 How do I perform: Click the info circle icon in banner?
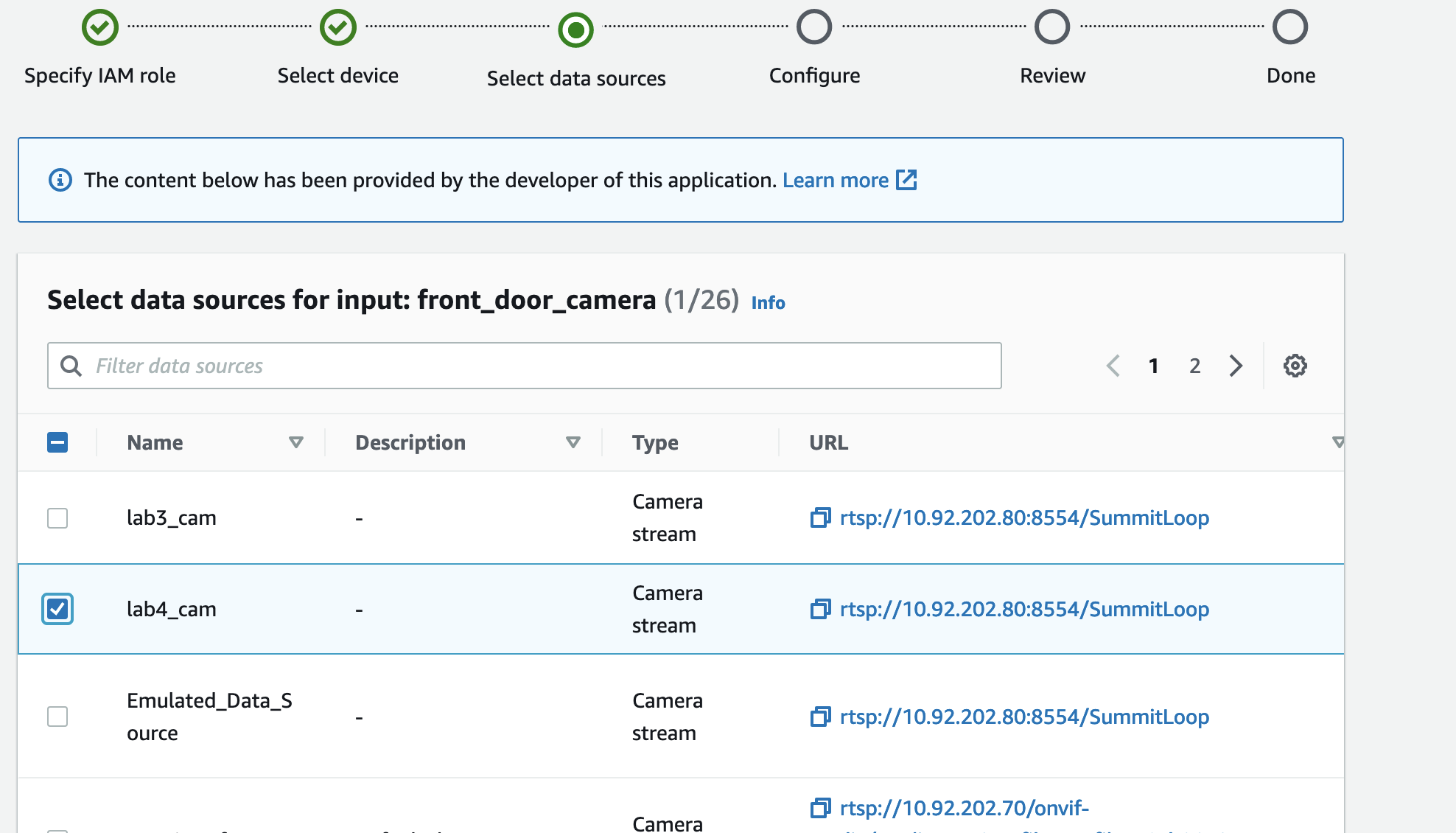coord(60,180)
